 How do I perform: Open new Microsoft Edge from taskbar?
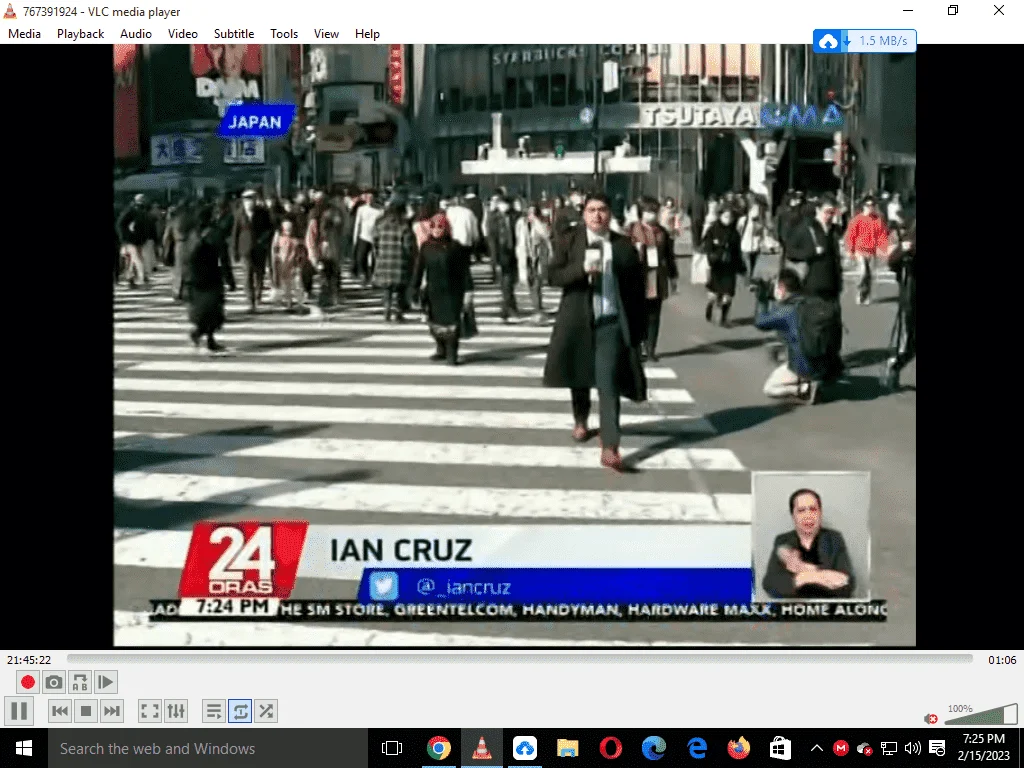[654, 748]
